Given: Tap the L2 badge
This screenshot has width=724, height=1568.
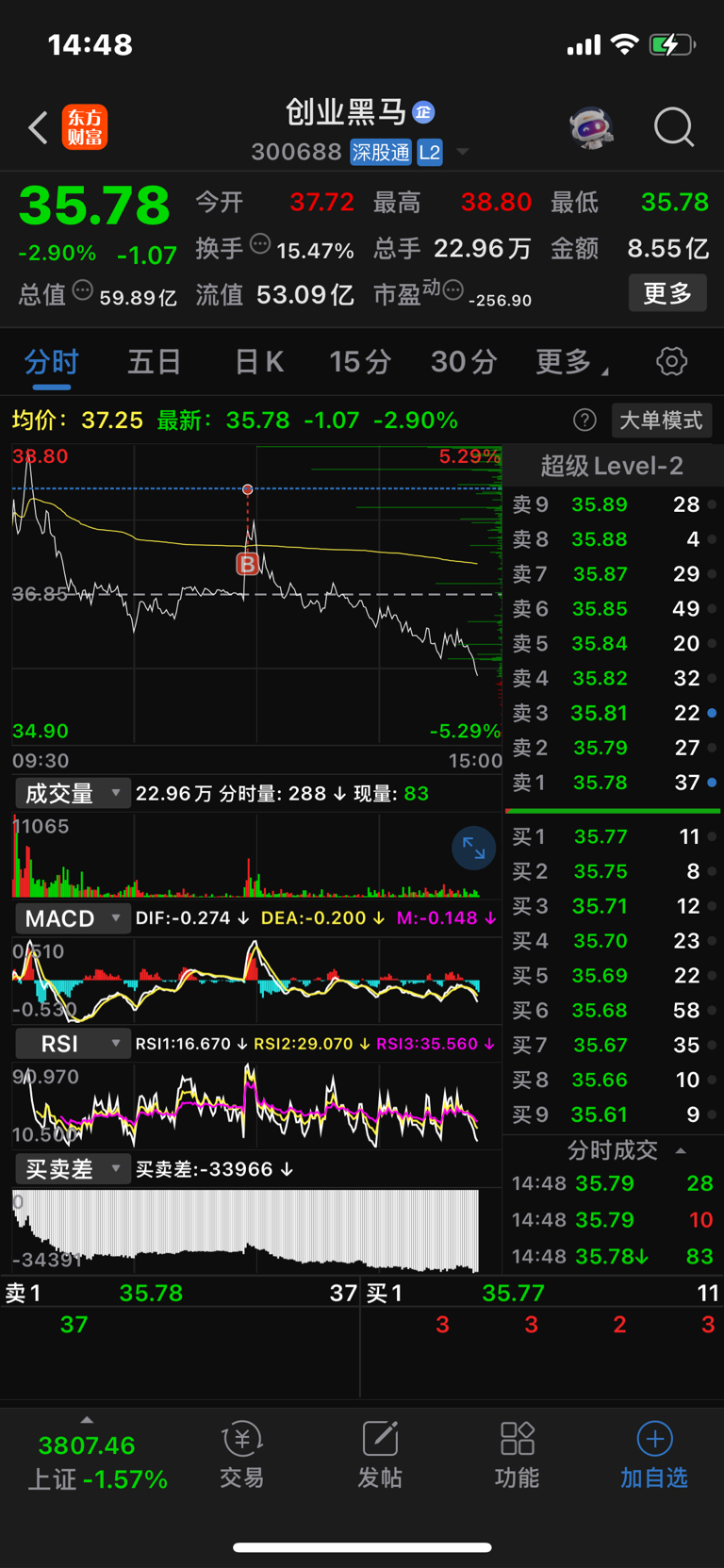Looking at the screenshot, I should pos(430,152).
